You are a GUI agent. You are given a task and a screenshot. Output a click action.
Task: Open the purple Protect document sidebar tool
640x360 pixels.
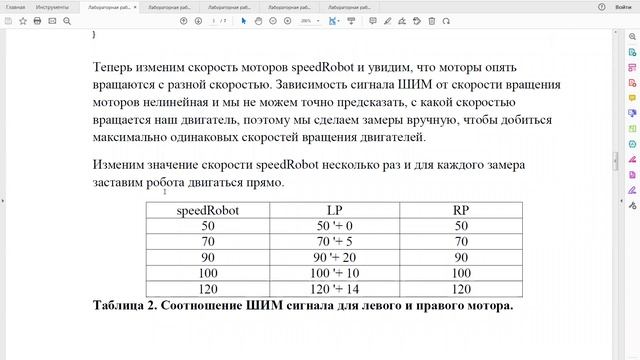pos(632,175)
